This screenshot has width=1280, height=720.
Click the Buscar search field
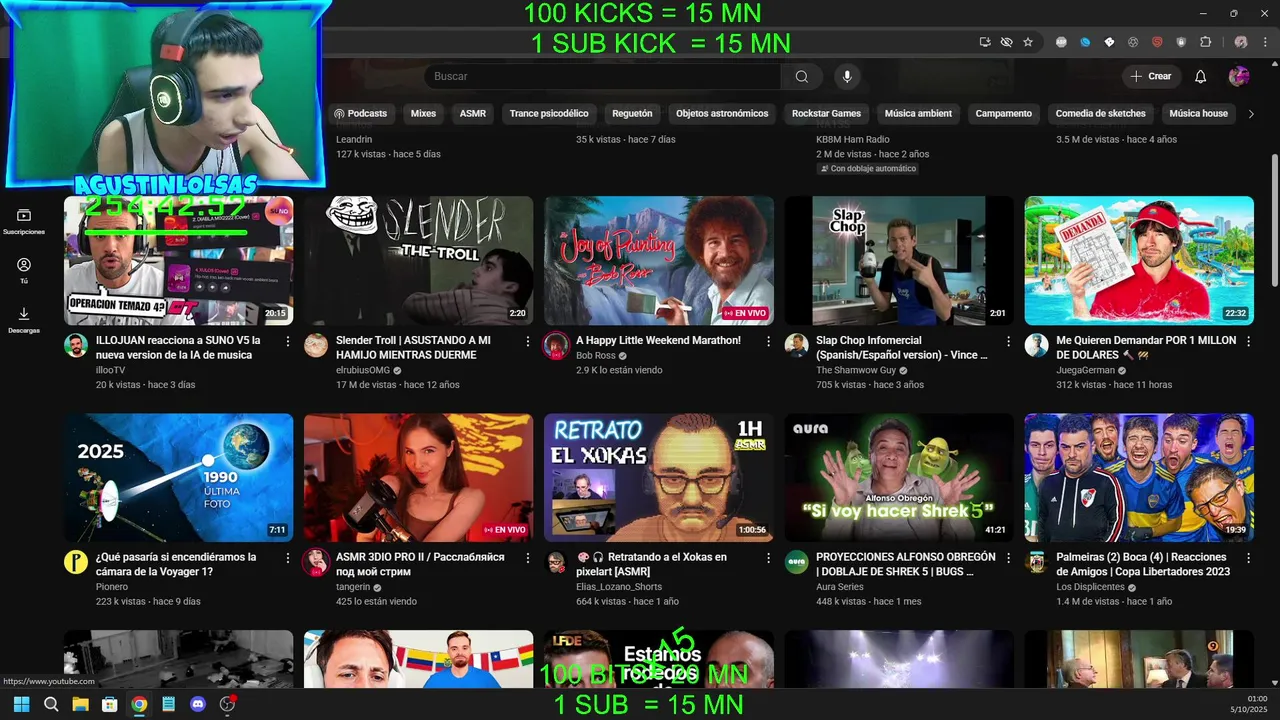[x=602, y=77]
